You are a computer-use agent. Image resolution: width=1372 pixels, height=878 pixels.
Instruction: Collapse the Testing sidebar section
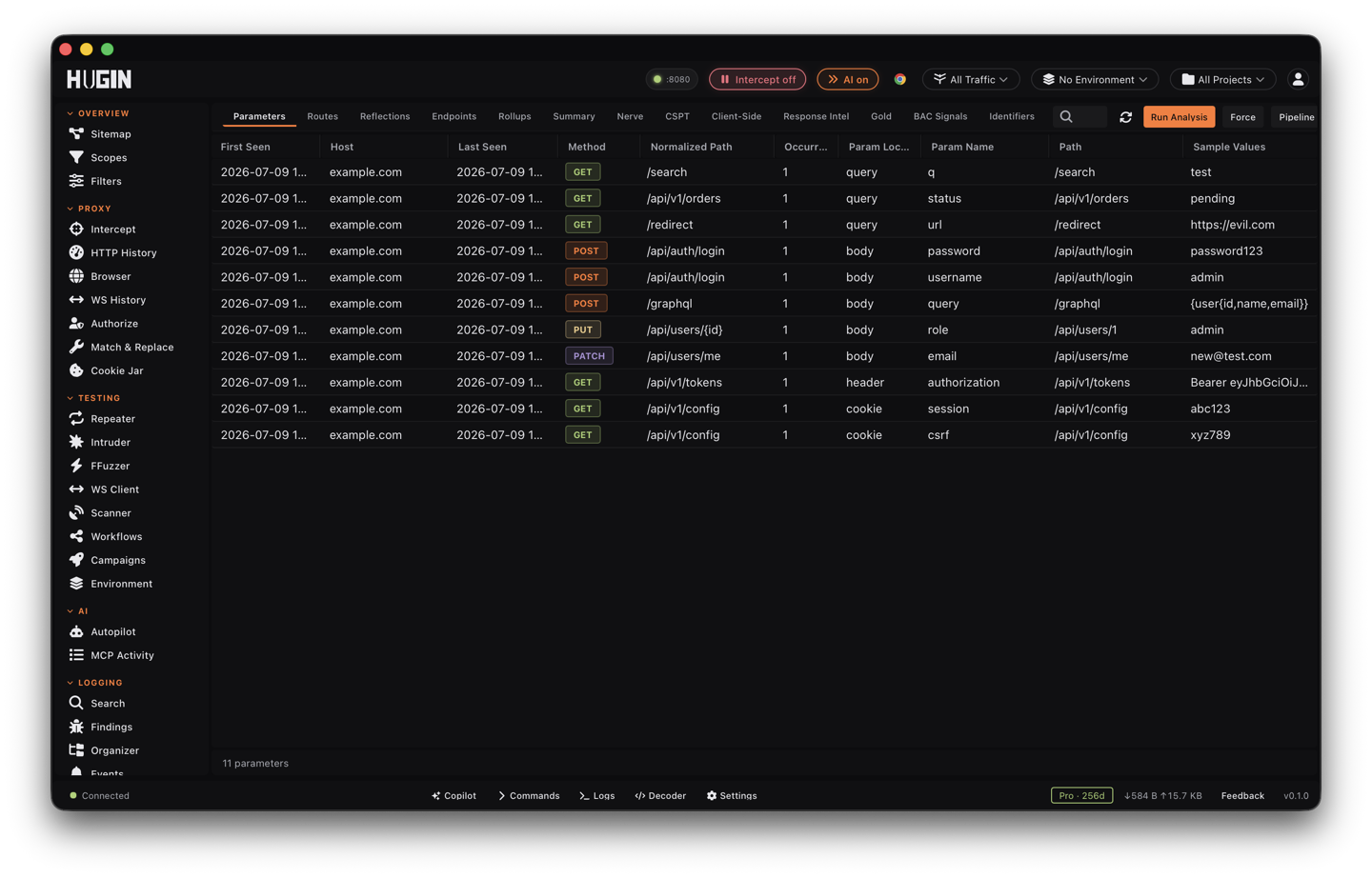click(x=93, y=398)
